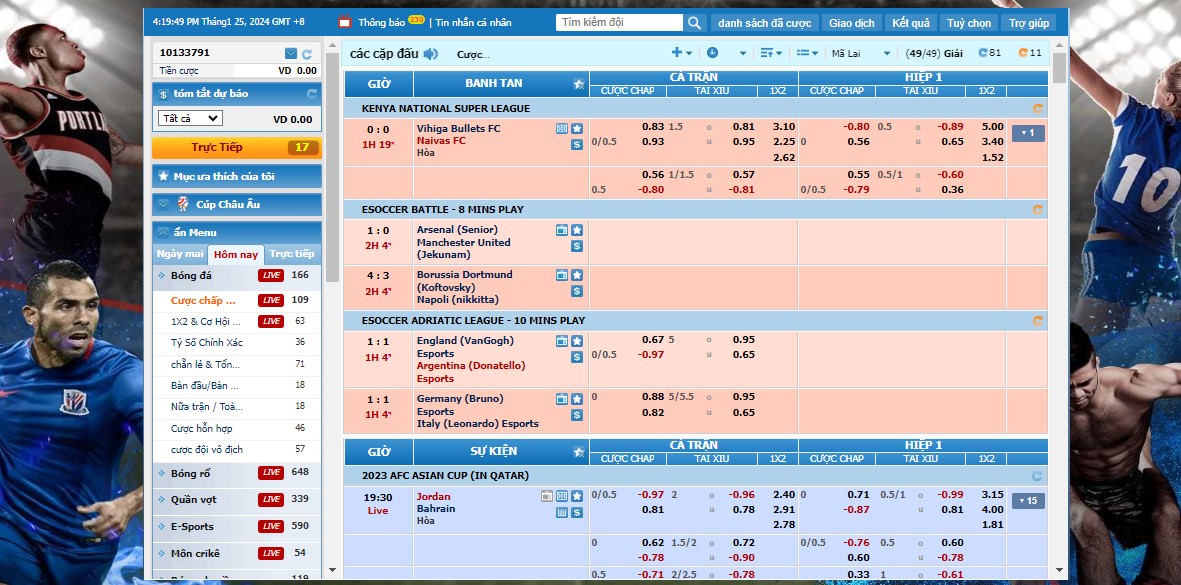Toggle all favorites star in SỰ KIỆN header

pyautogui.click(x=578, y=452)
